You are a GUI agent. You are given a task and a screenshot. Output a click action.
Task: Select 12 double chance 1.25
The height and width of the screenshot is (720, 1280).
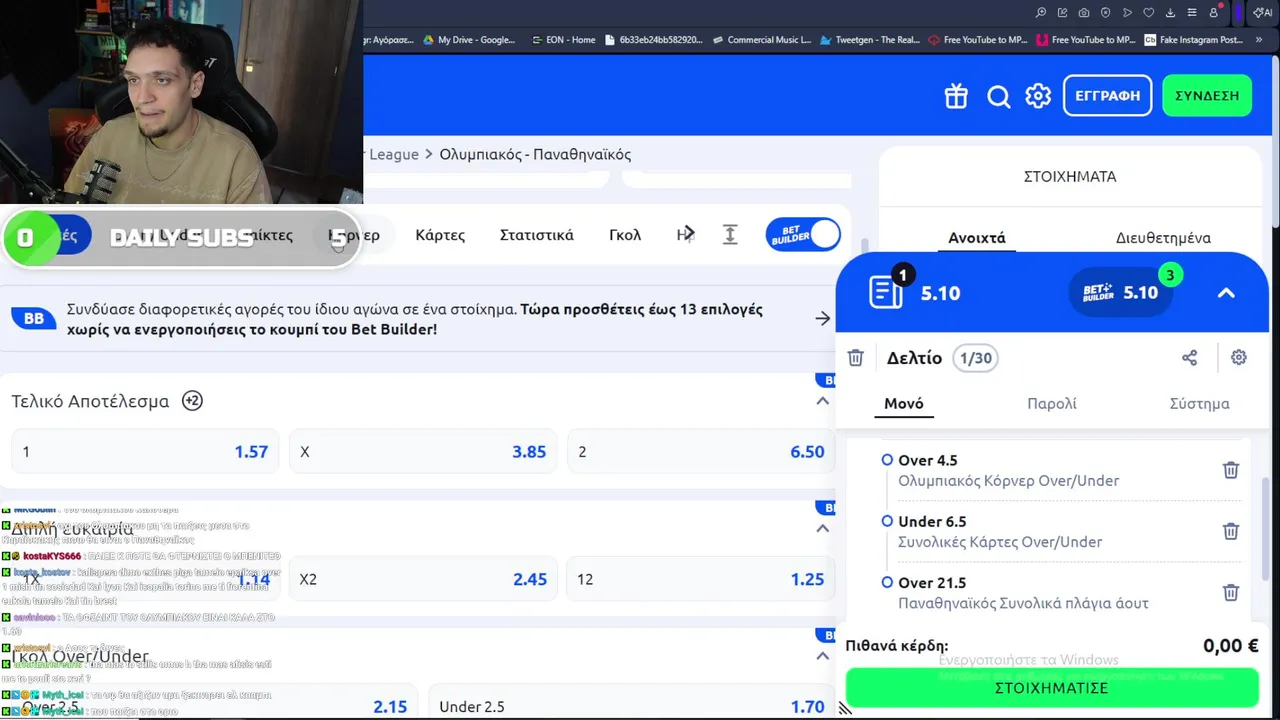point(700,579)
